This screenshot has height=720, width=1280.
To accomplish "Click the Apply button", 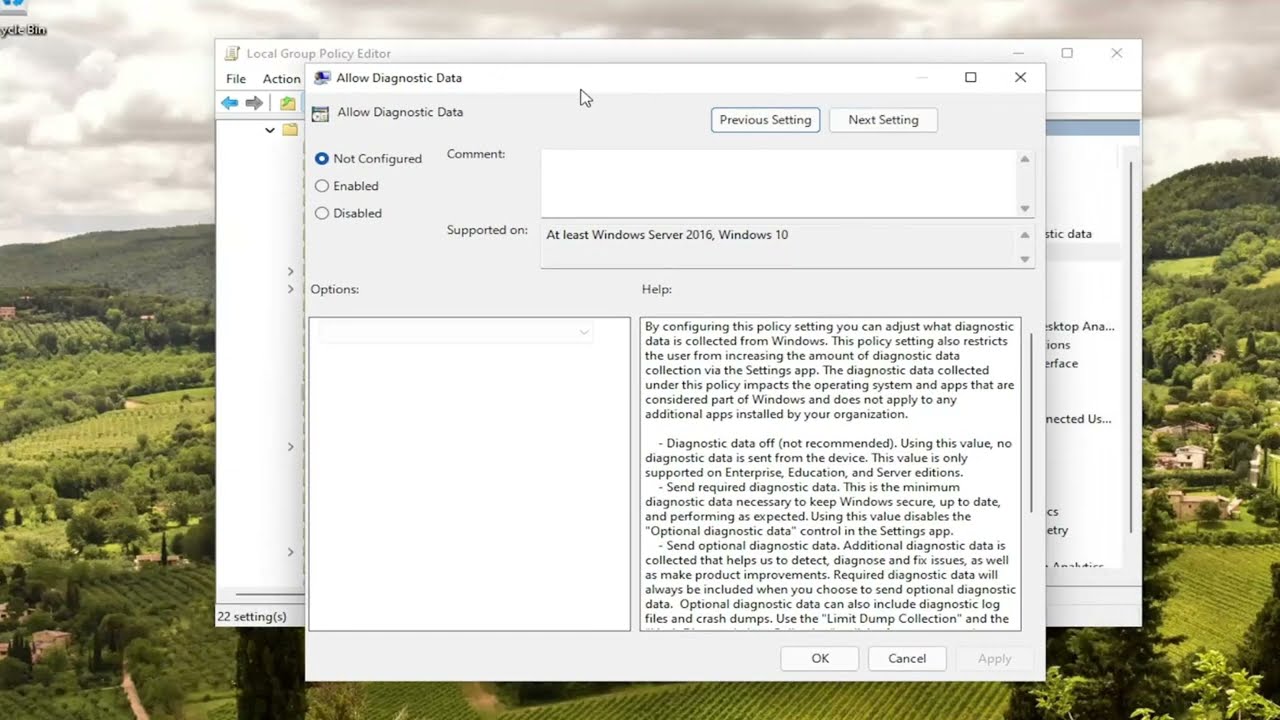I will pos(994,658).
